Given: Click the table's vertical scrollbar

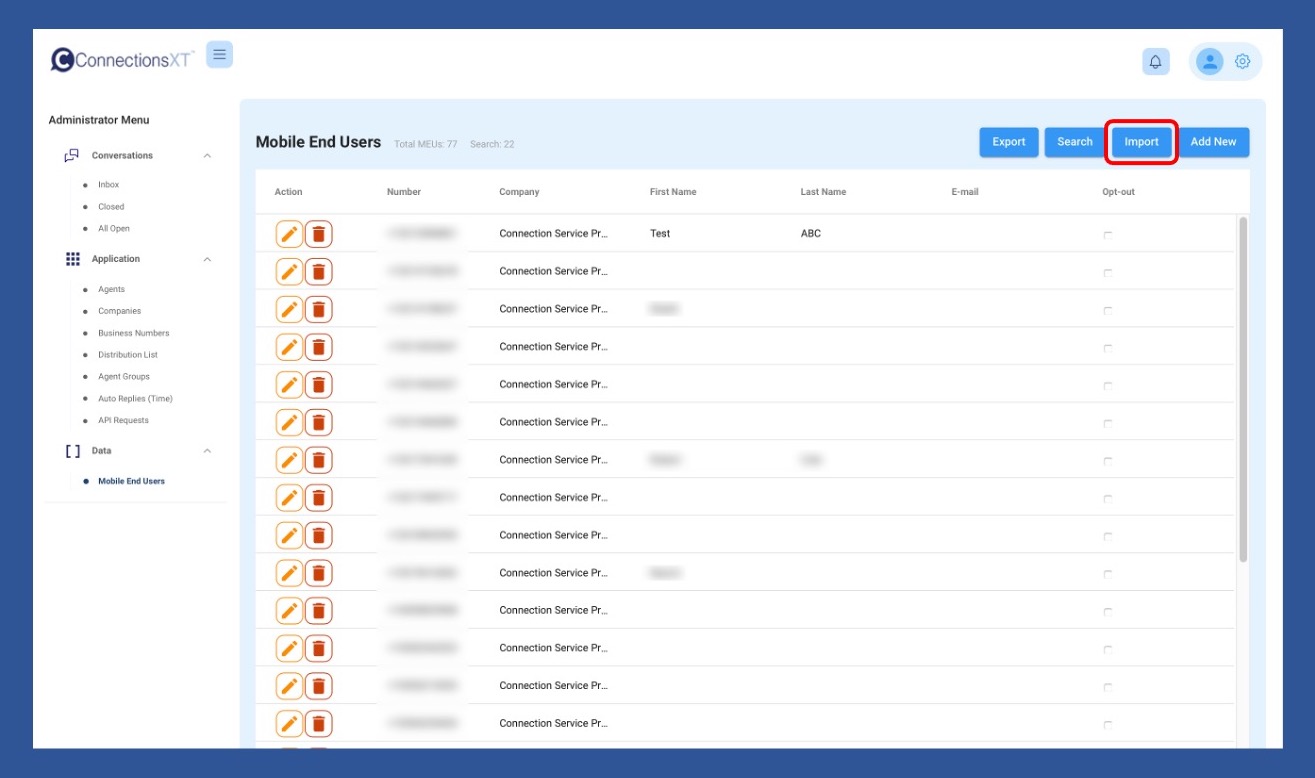Looking at the screenshot, I should tap(1243, 388).
